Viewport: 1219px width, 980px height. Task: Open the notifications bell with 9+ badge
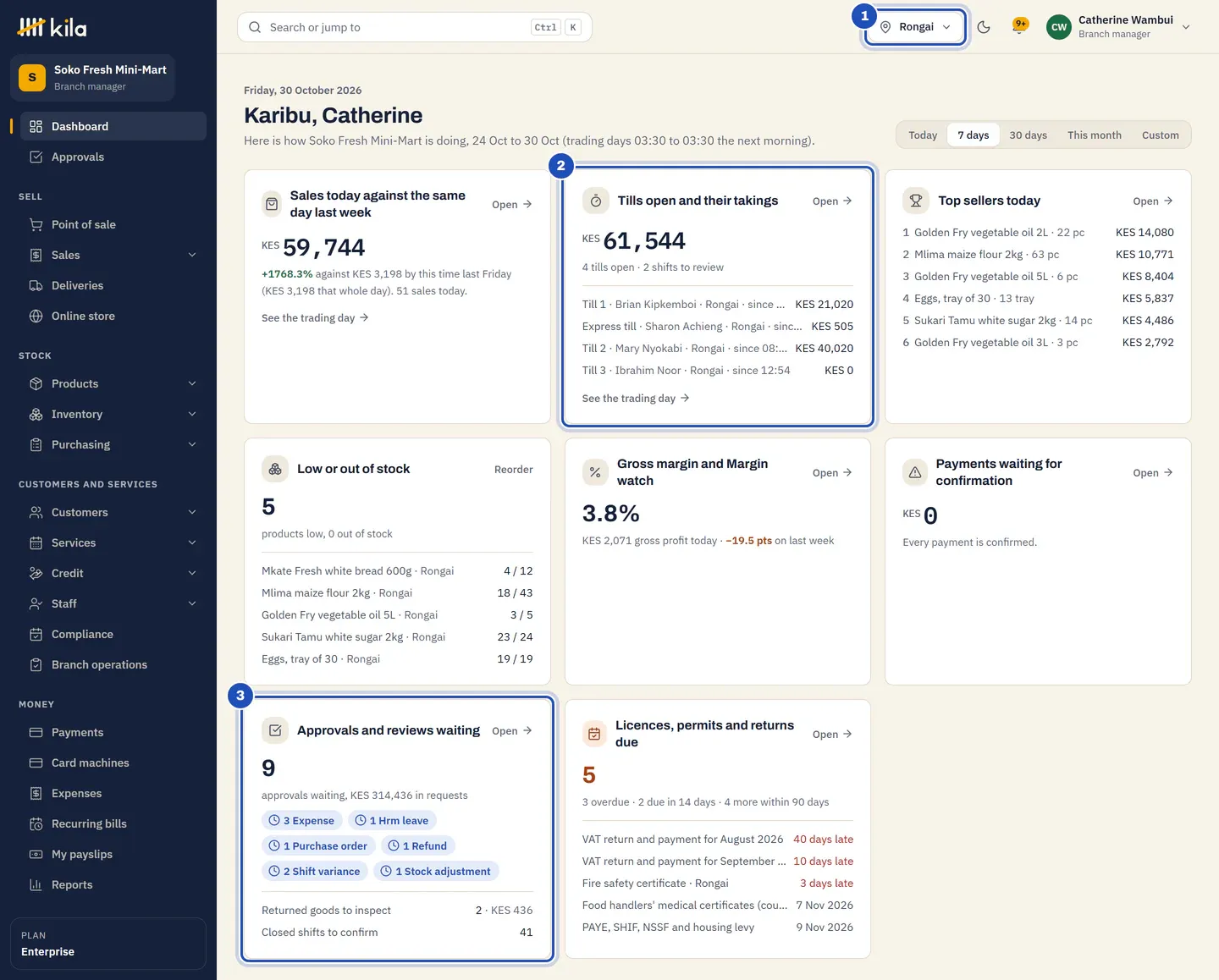(x=1020, y=27)
